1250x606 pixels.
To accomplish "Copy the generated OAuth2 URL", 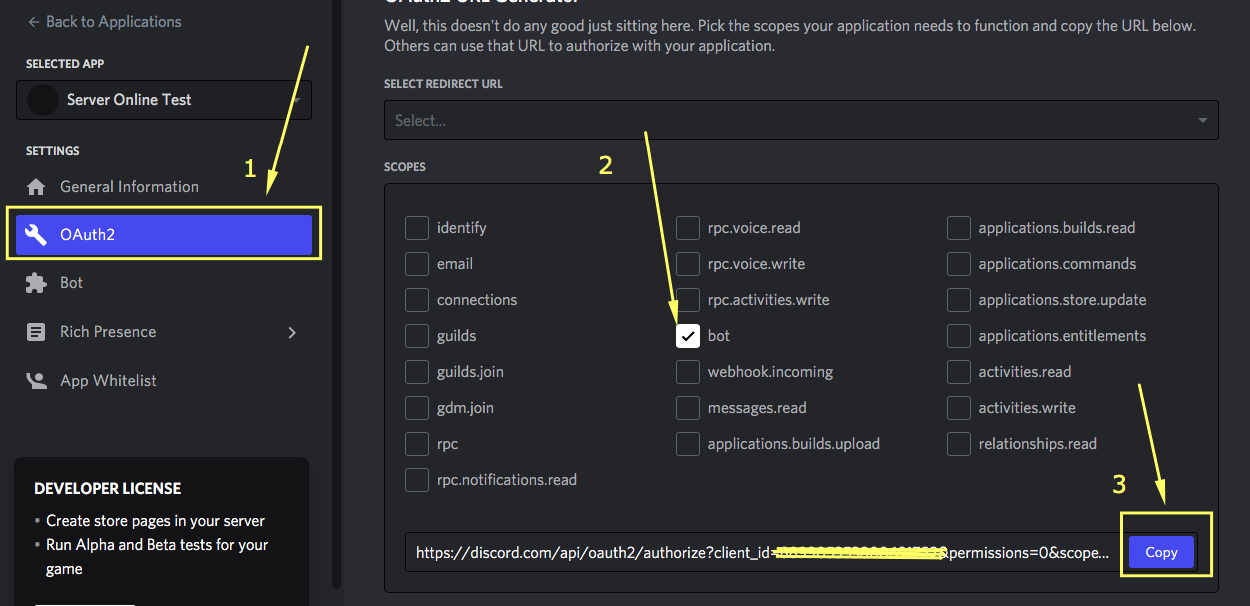I will click(1160, 551).
